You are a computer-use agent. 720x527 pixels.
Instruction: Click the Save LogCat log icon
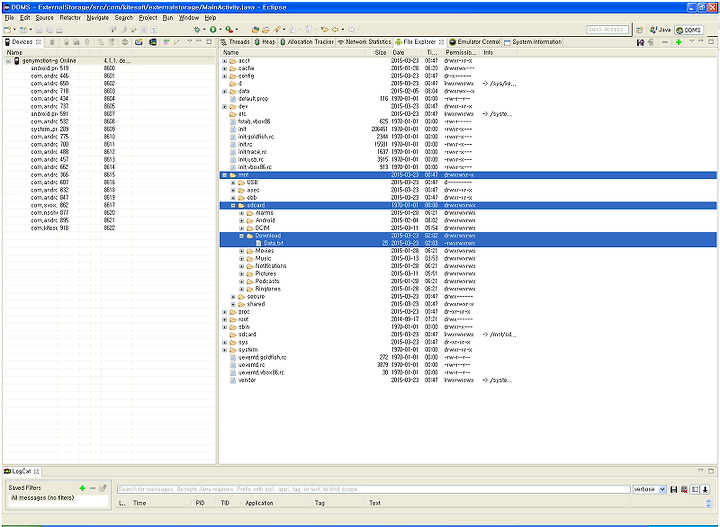click(x=674, y=490)
